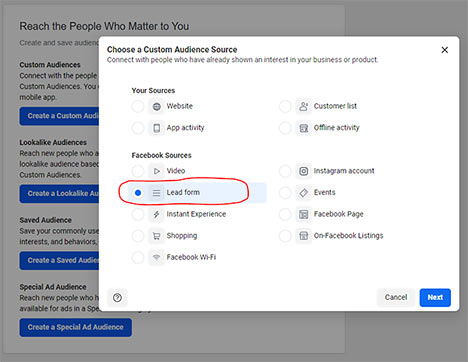Image resolution: width=468 pixels, height=362 pixels.
Task: Select the Lead form radio button
Action: (x=138, y=193)
